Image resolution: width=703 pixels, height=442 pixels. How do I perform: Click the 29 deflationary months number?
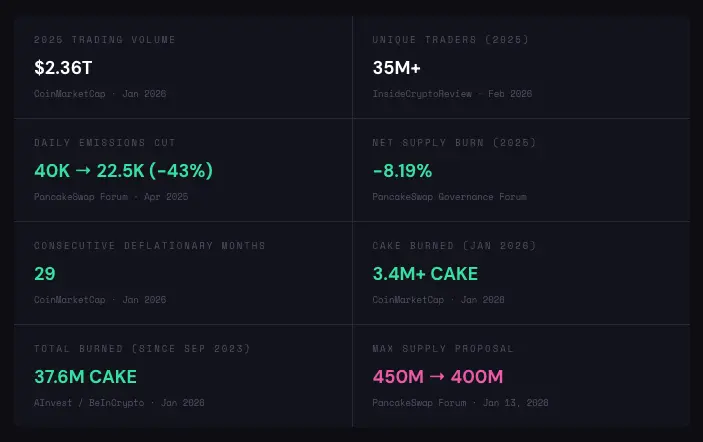point(45,274)
